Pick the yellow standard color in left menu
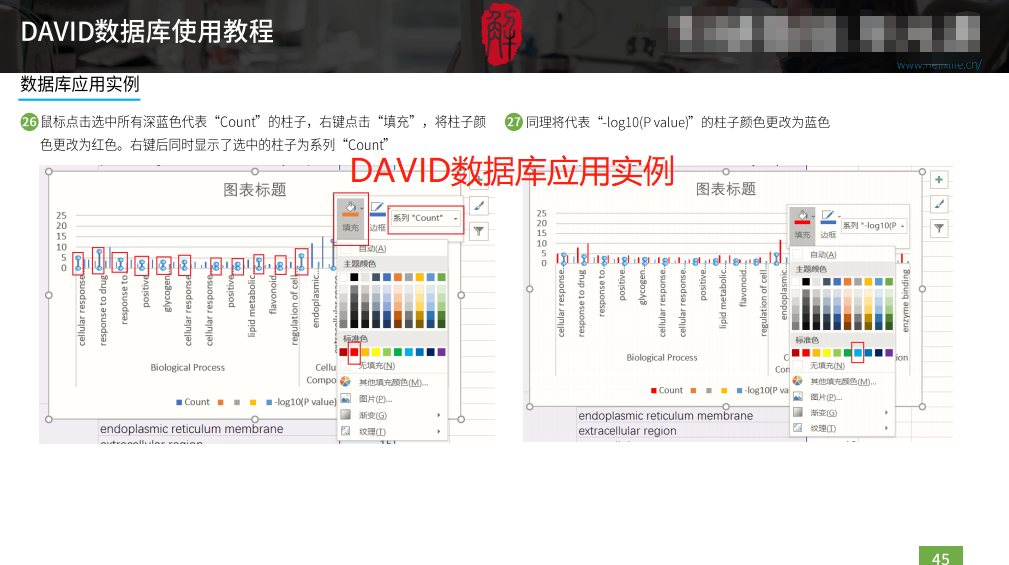The width and height of the screenshot is (1009, 565). [x=376, y=352]
